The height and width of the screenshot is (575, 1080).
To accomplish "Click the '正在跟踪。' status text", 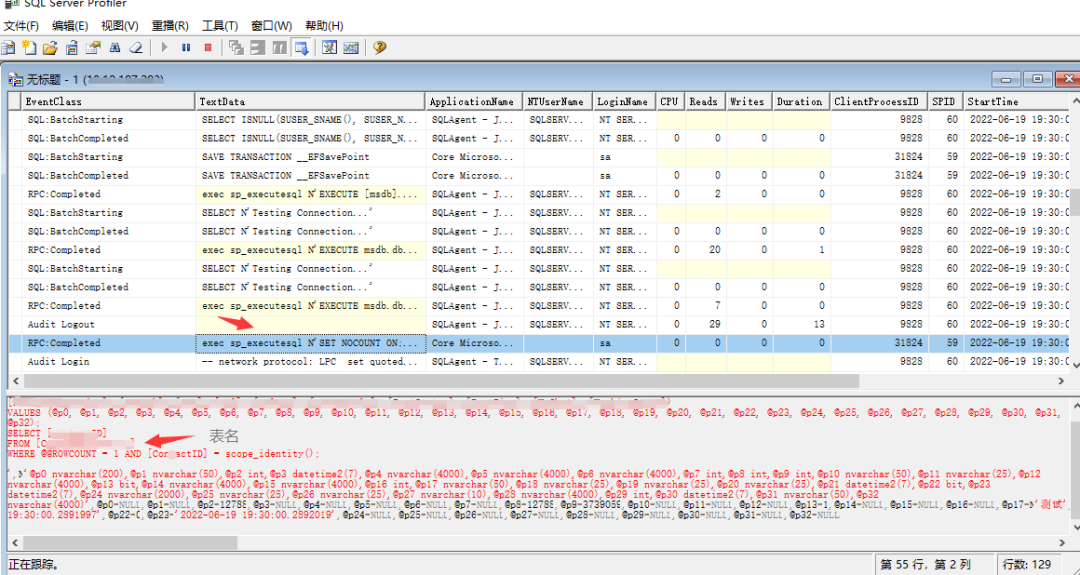I will (x=34, y=565).
